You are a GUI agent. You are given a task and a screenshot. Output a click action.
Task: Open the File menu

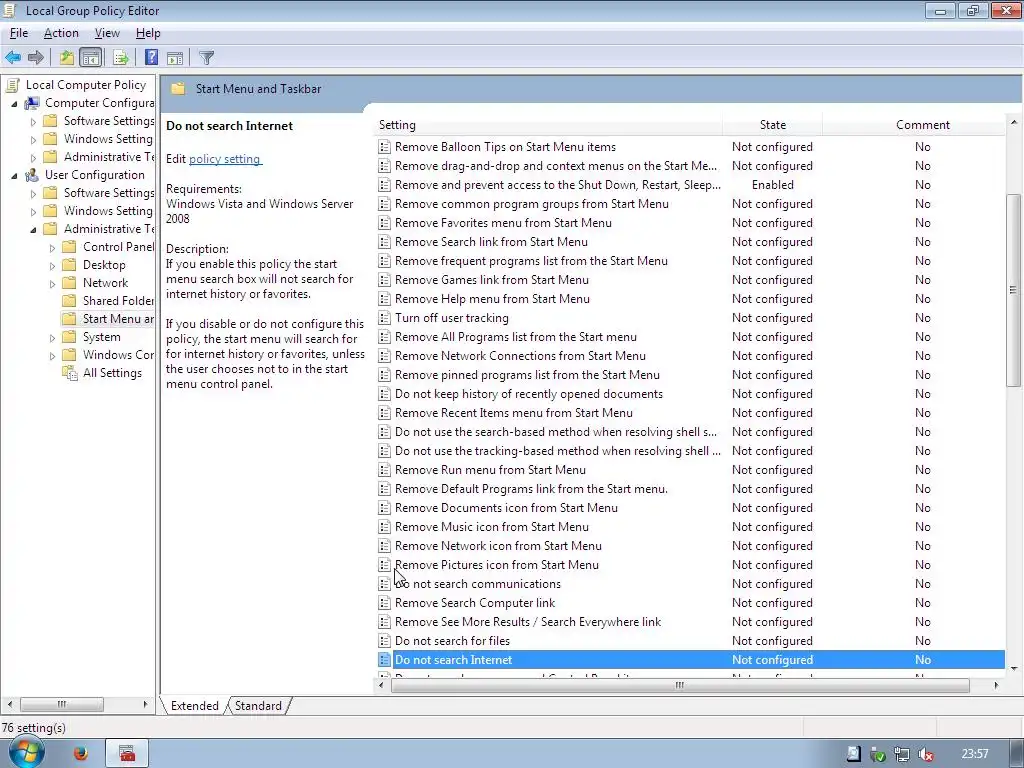(x=18, y=33)
